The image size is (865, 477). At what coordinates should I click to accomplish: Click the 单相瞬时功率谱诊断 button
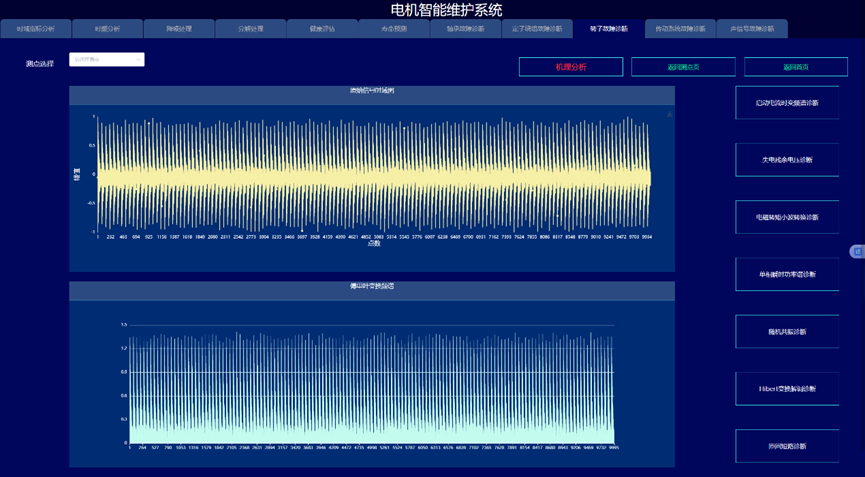pos(787,274)
